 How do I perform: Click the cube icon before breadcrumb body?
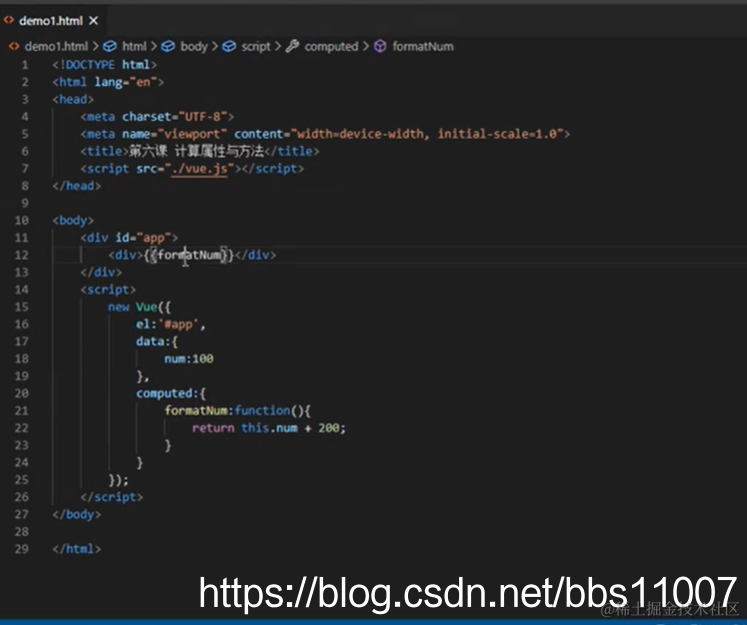168,47
